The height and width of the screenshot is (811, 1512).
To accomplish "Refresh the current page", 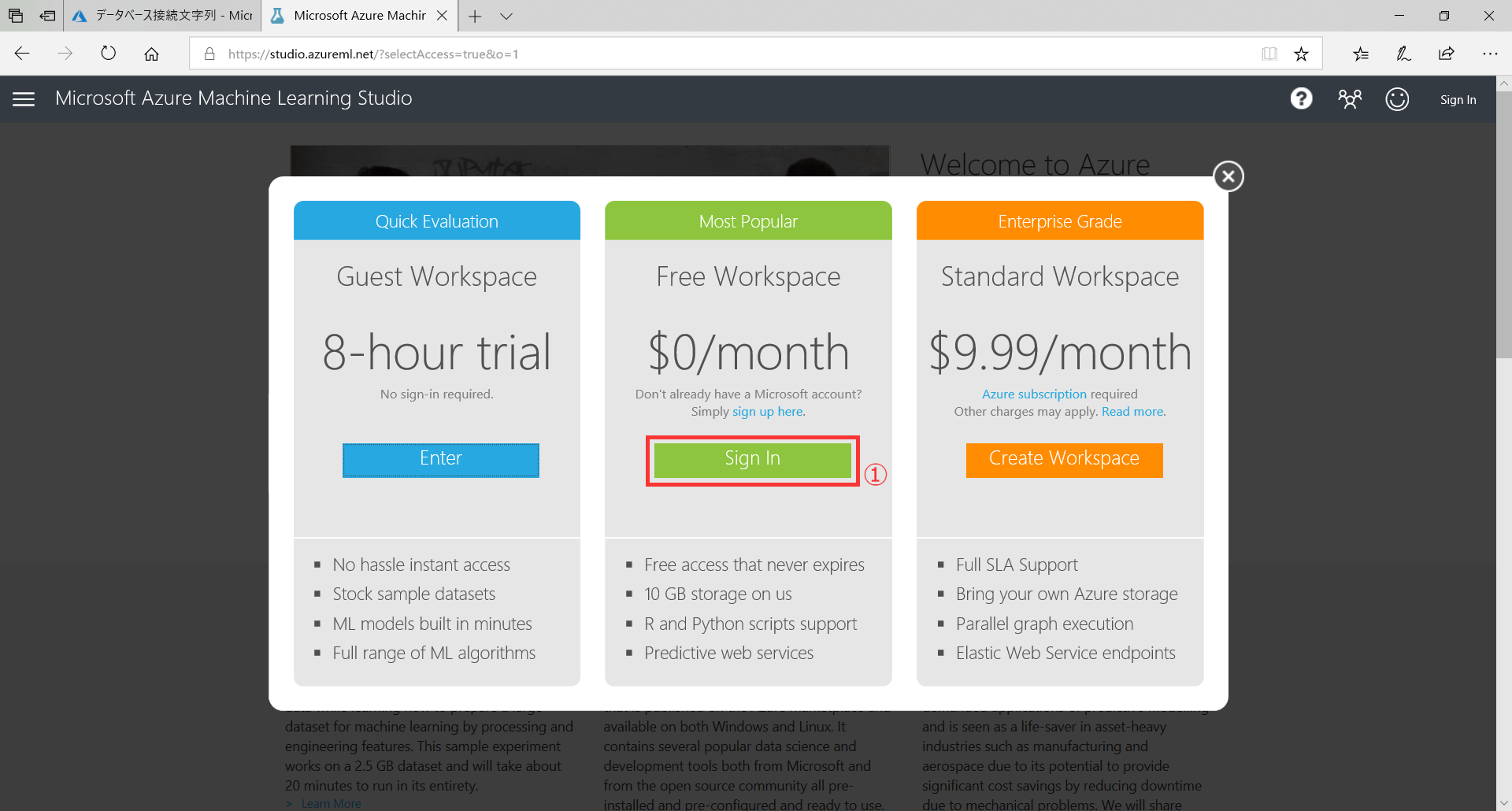I will [109, 54].
